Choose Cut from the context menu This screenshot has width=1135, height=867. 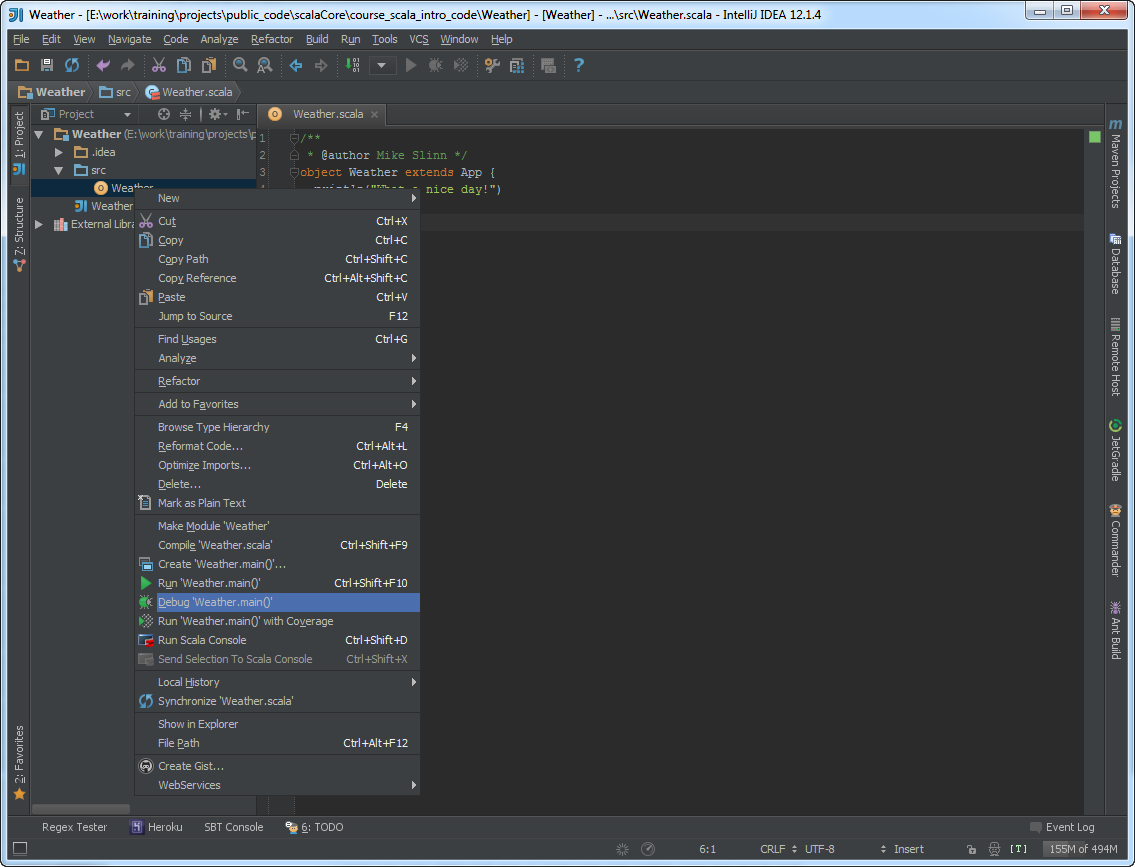point(277,221)
